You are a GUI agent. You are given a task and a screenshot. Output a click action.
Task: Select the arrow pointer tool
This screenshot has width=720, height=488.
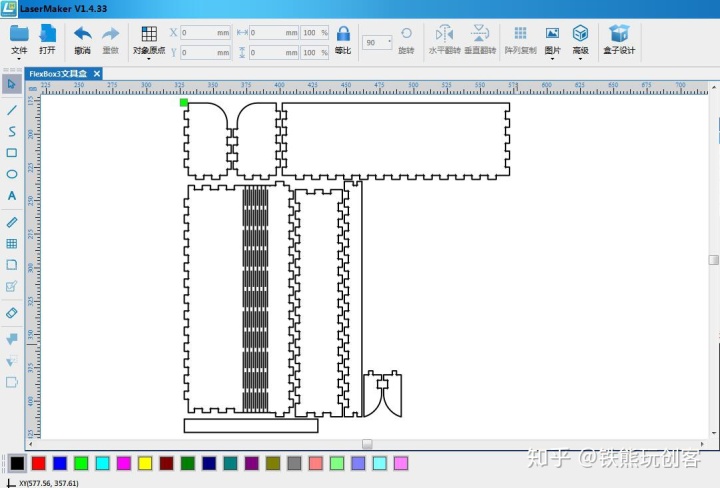[x=12, y=84]
